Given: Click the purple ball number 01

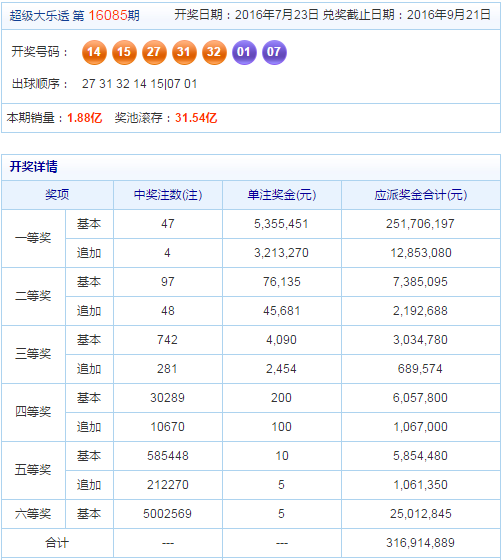Looking at the screenshot, I should point(244,52).
